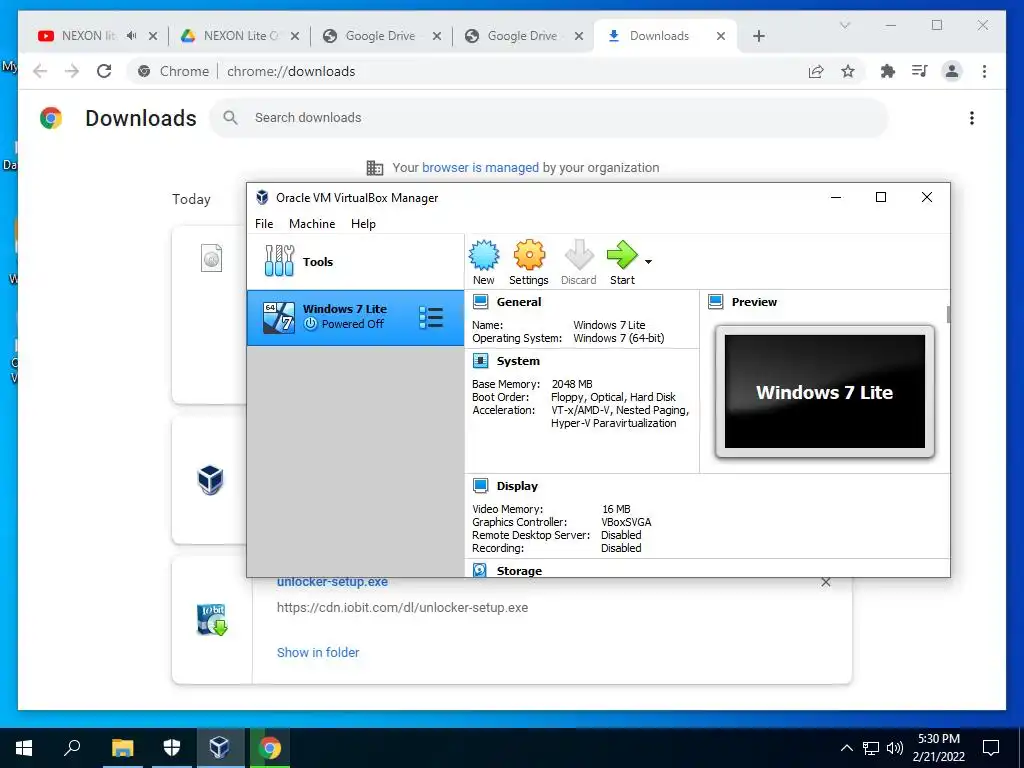1024x768 pixels.
Task: Click the VirtualBox download file icon in Chrome
Action: (211, 480)
